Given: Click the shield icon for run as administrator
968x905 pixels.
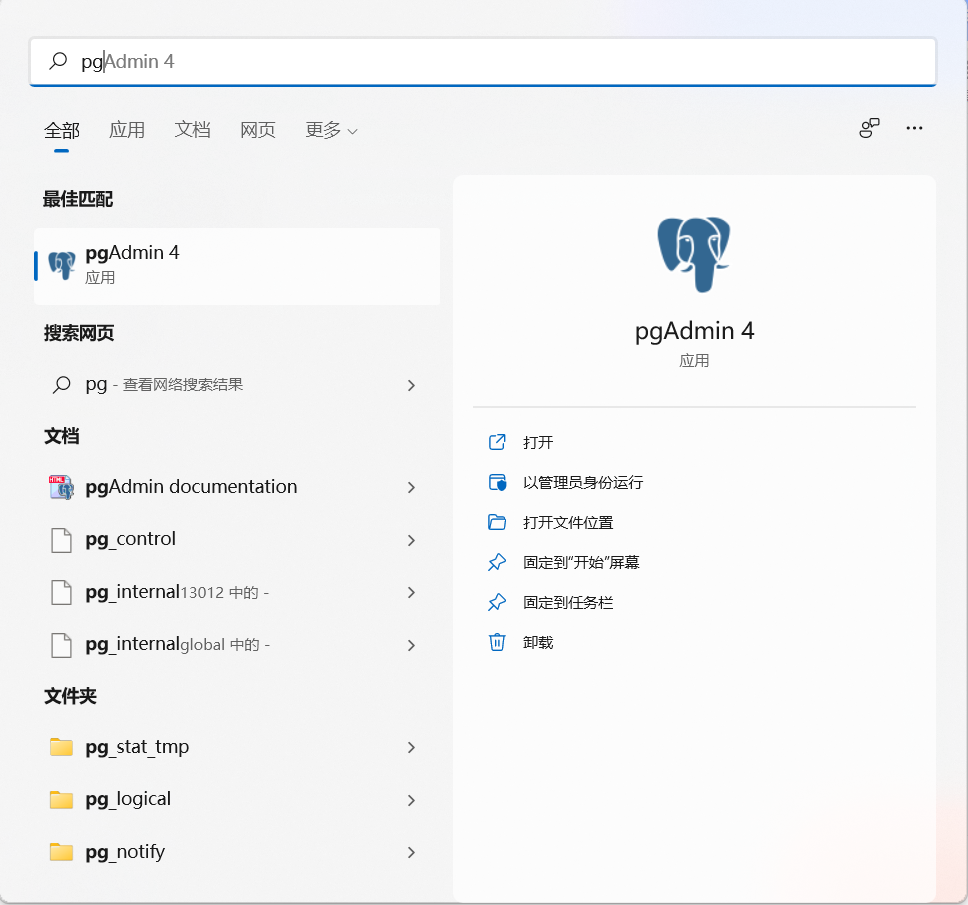Looking at the screenshot, I should point(497,482).
